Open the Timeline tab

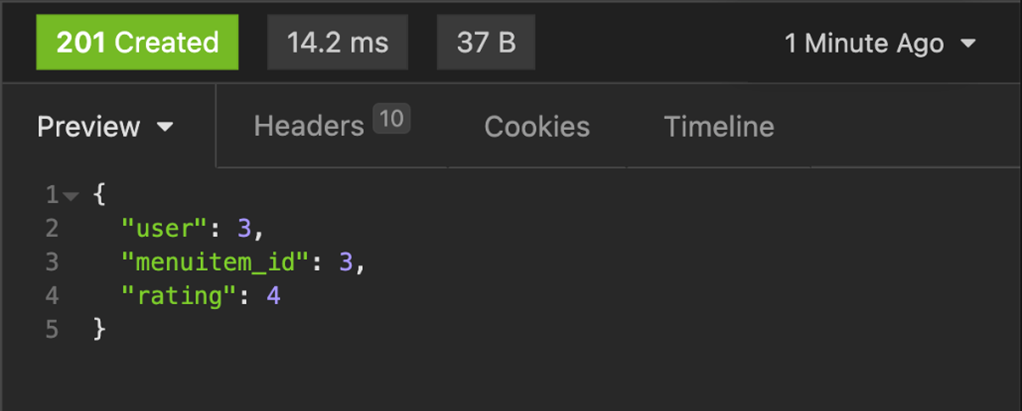tap(719, 127)
